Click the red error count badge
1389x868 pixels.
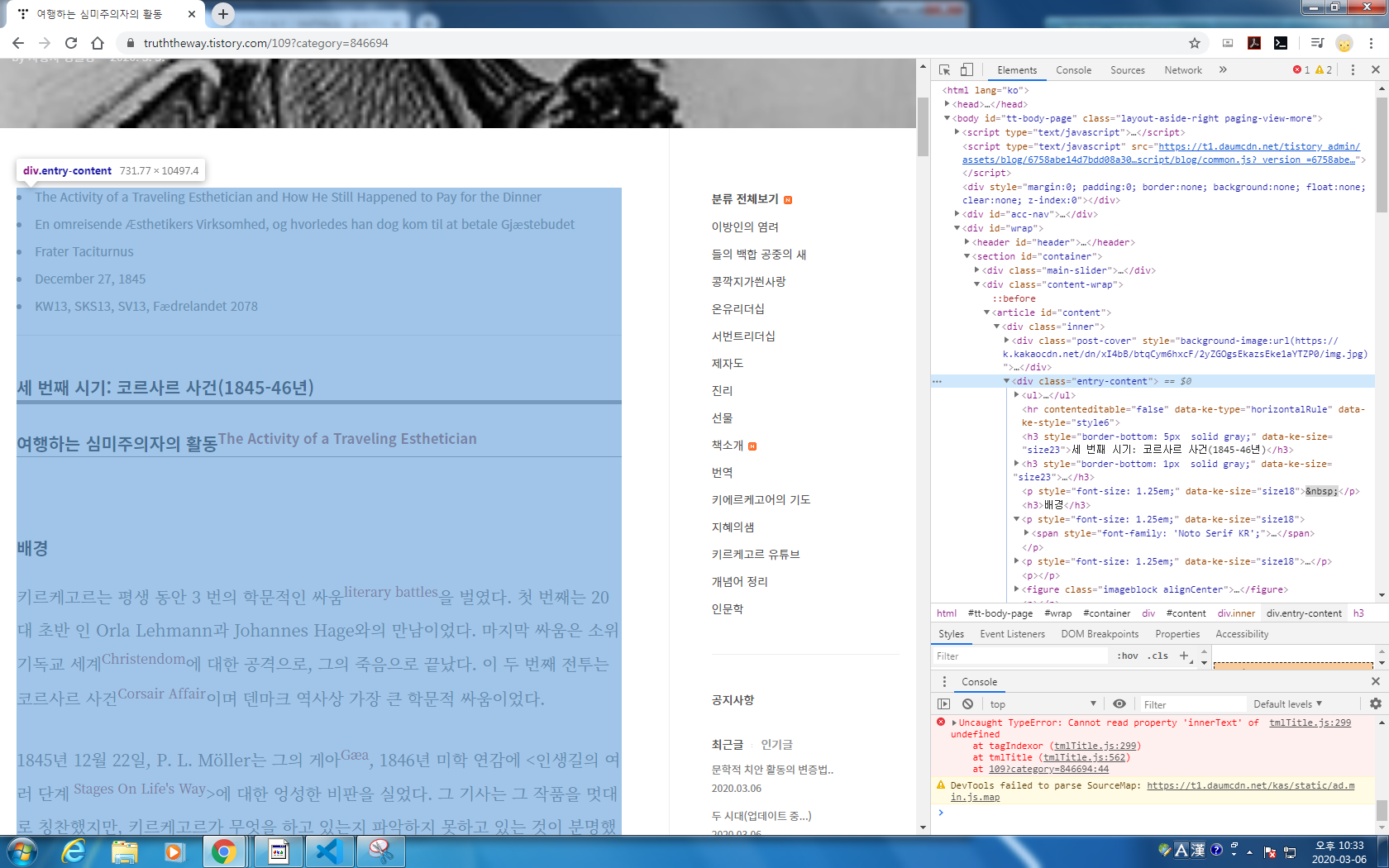(x=1301, y=70)
